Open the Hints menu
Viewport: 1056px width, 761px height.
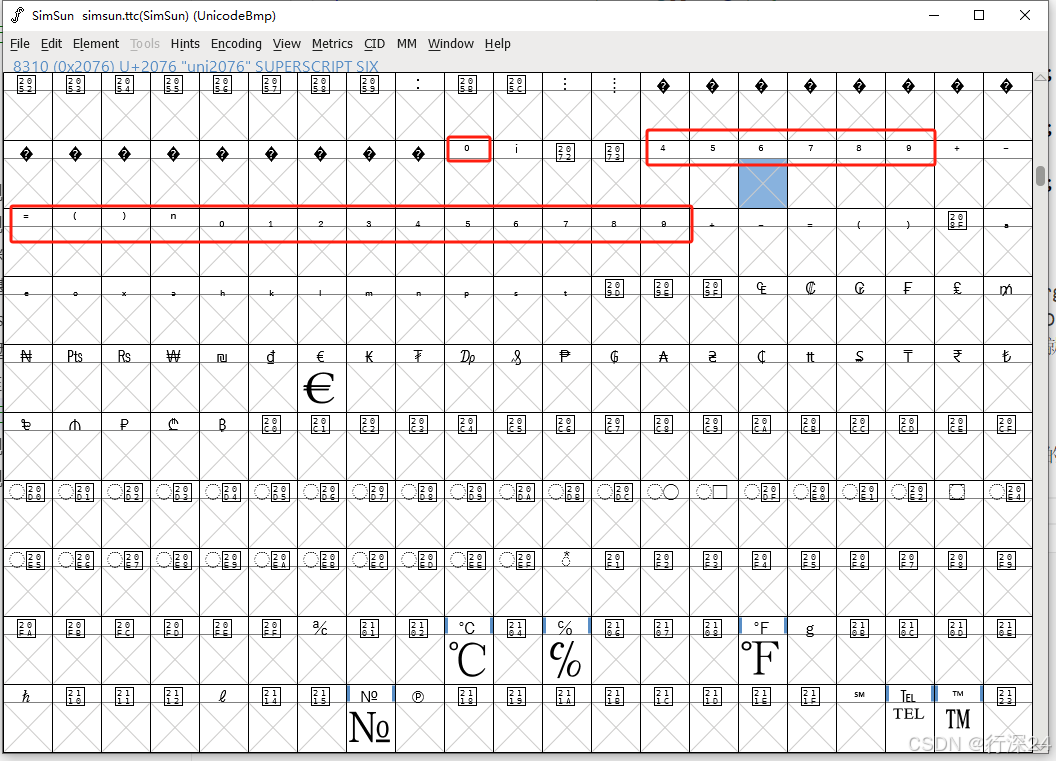185,44
